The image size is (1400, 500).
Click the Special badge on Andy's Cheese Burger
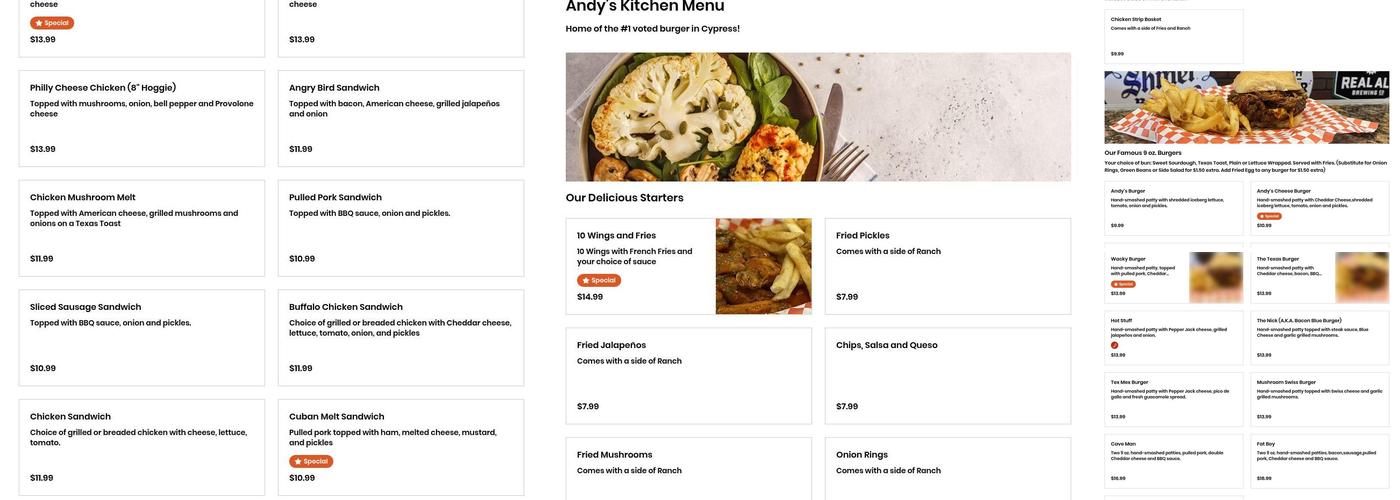(1269, 216)
